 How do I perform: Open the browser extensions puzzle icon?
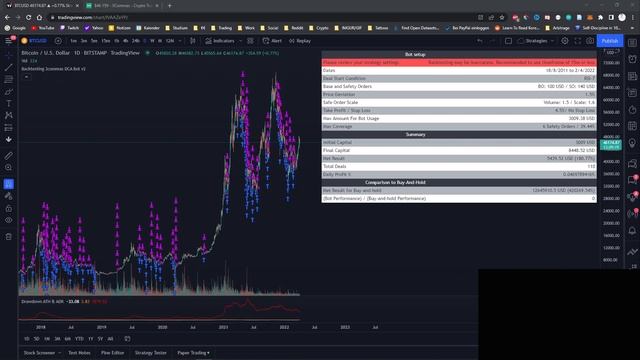point(600,18)
